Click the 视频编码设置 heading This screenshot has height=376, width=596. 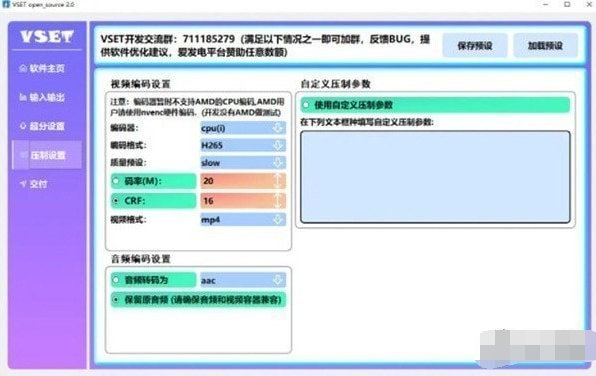click(x=140, y=84)
